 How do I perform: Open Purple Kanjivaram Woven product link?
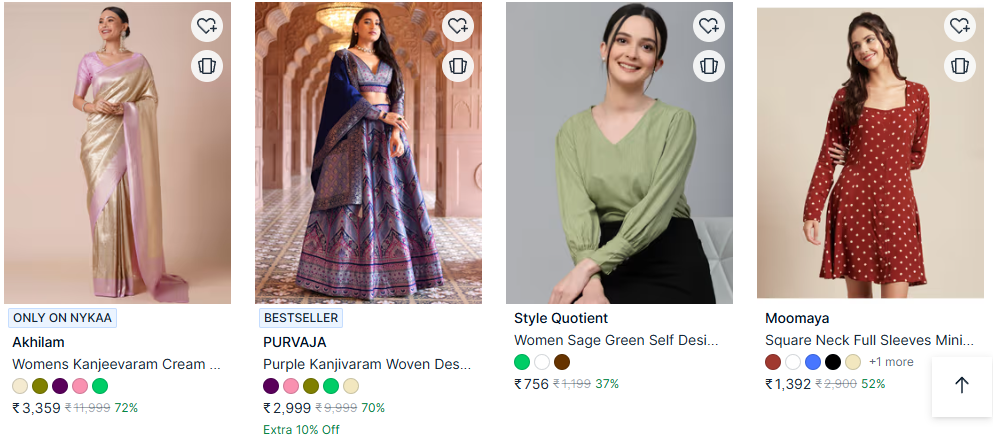coord(367,364)
